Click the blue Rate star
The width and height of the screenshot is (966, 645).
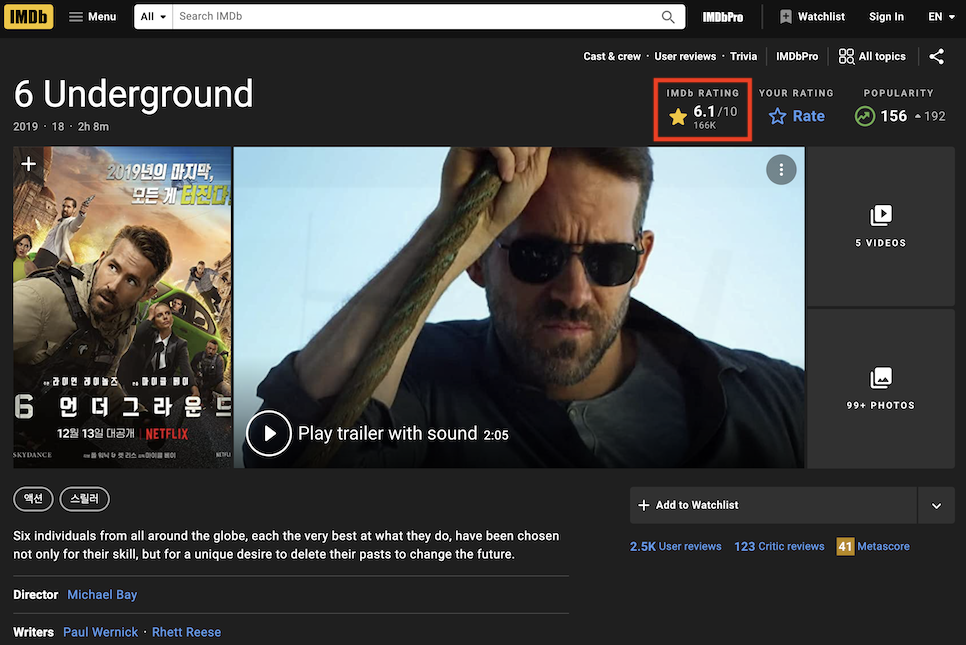click(796, 116)
